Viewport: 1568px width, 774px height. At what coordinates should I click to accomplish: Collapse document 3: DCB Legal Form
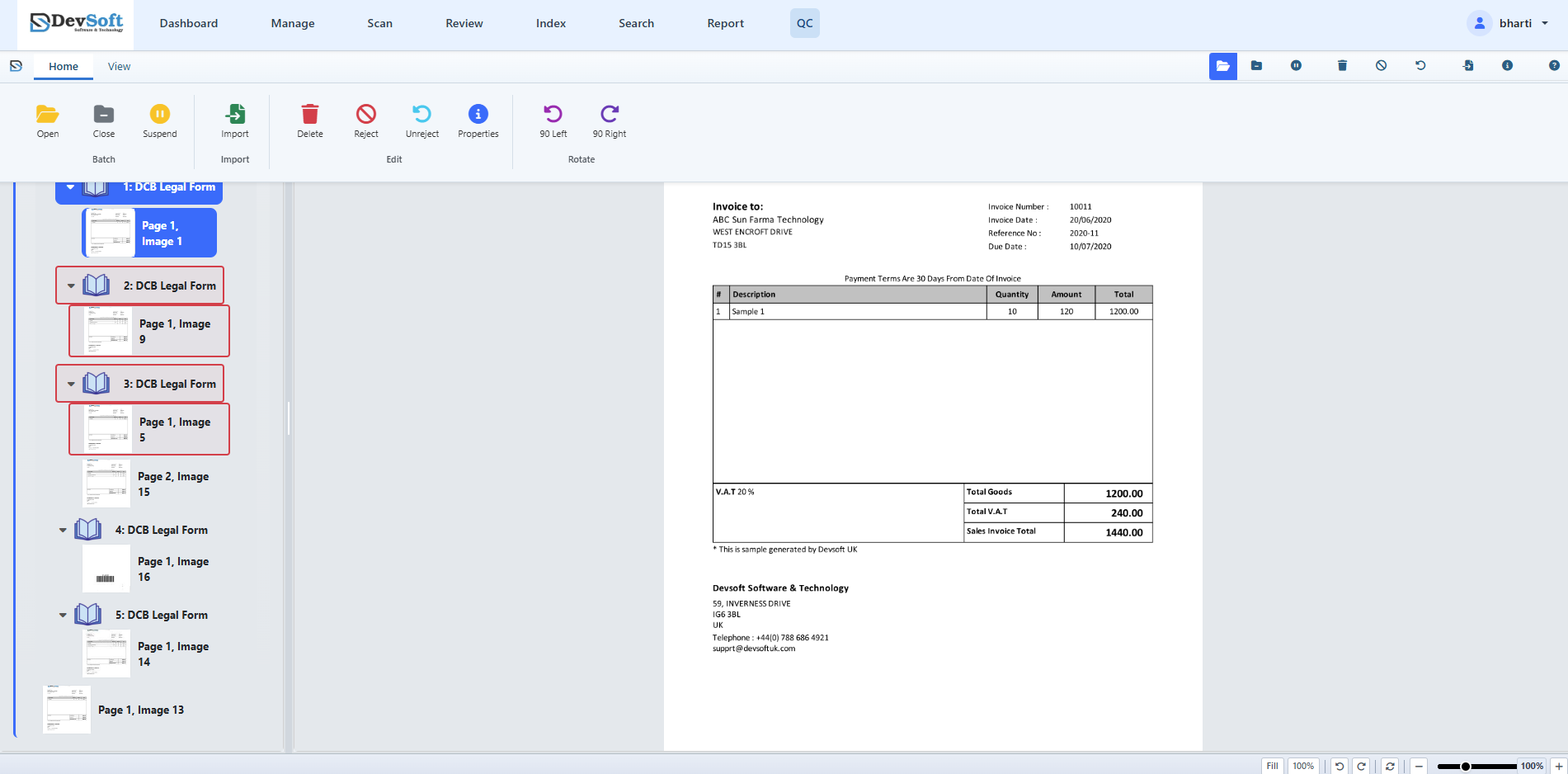71,385
